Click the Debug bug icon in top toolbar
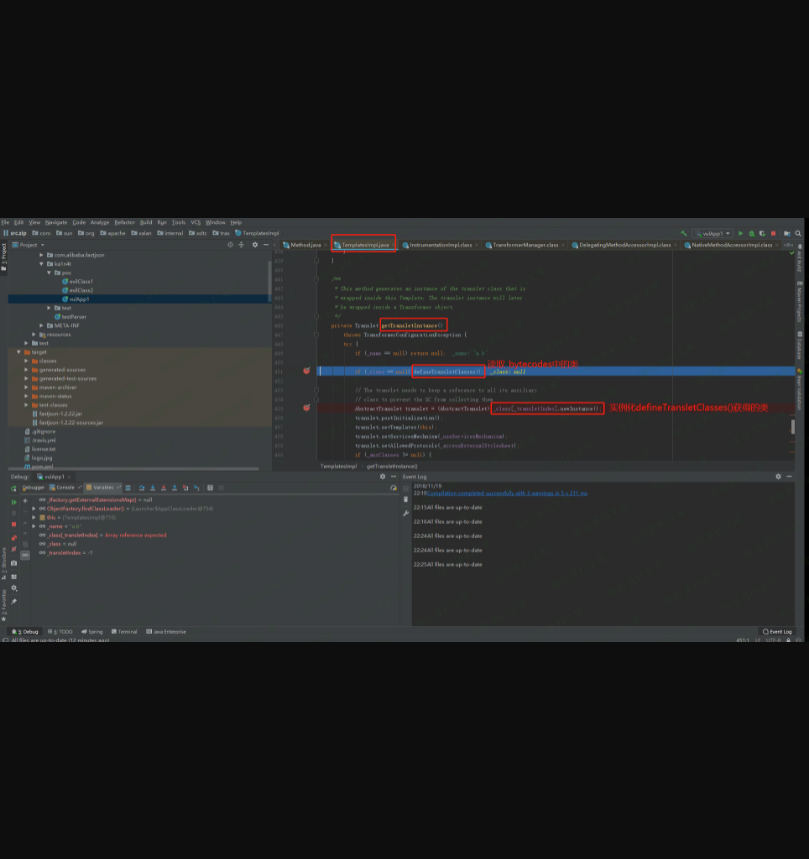Screen dimensions: 809x859 [751, 233]
